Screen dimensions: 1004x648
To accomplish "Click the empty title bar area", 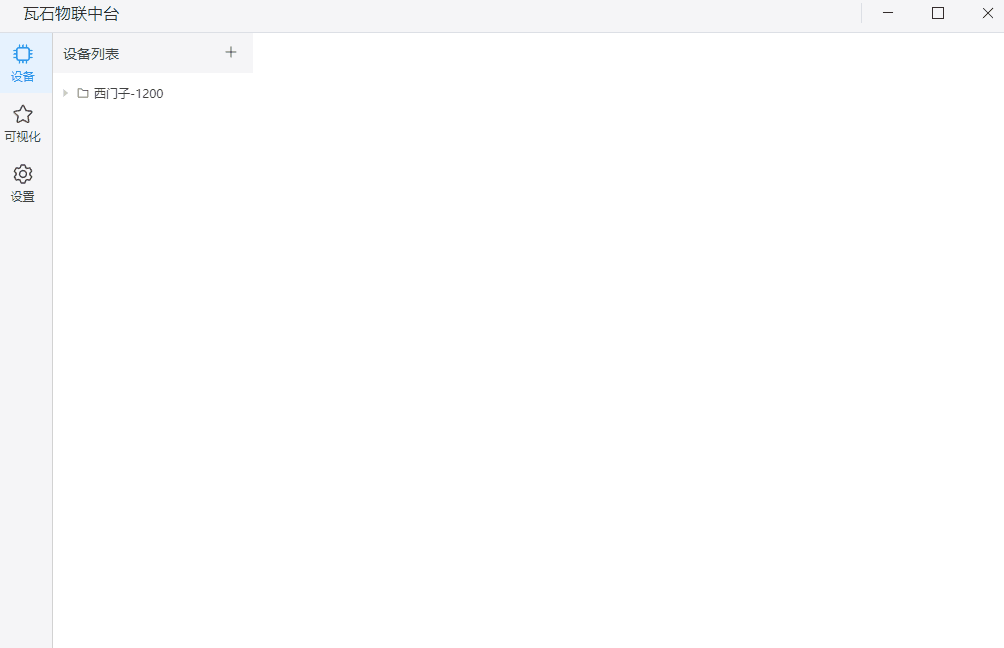I will (x=487, y=14).
